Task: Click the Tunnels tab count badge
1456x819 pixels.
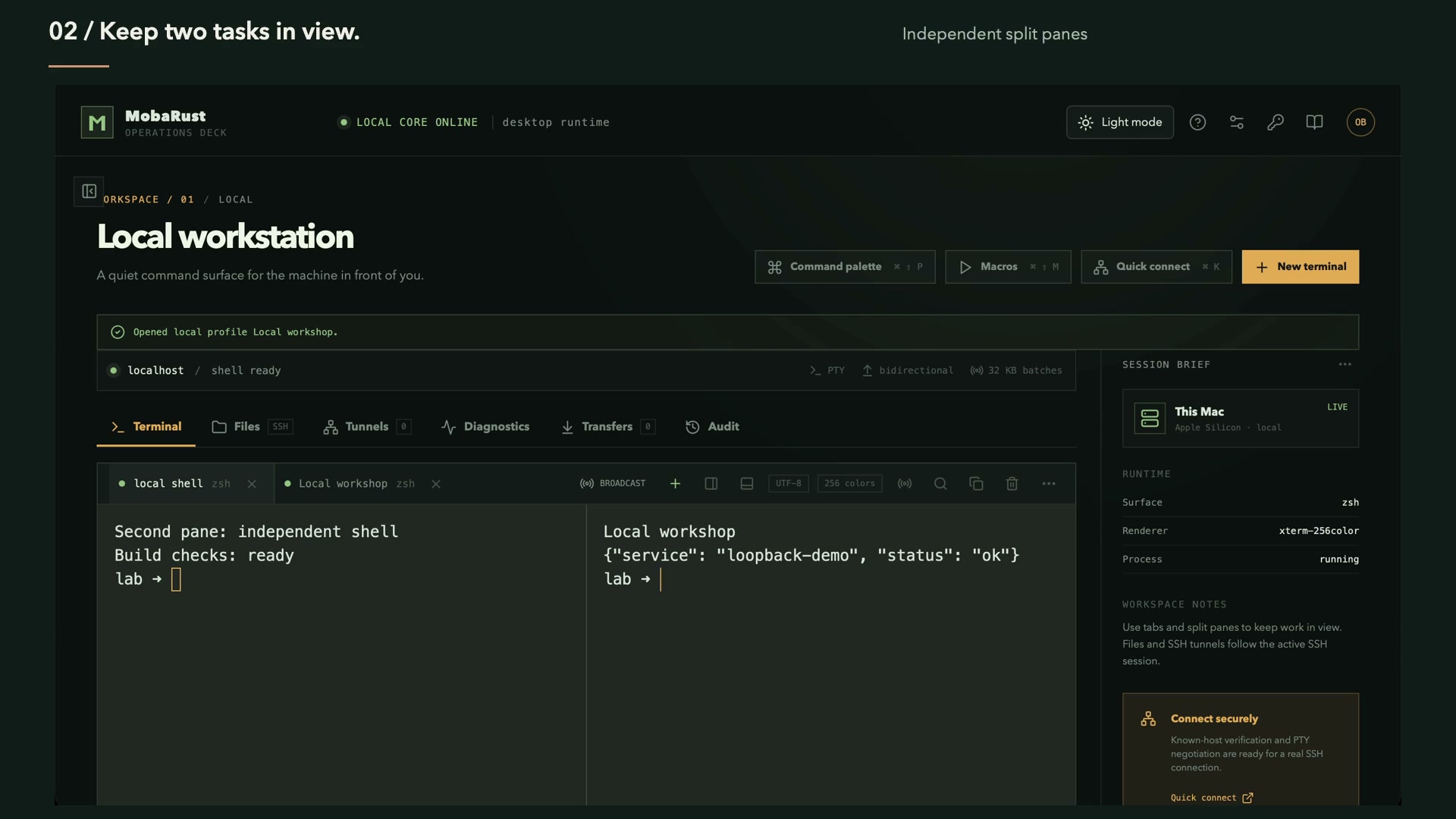Action: [404, 427]
